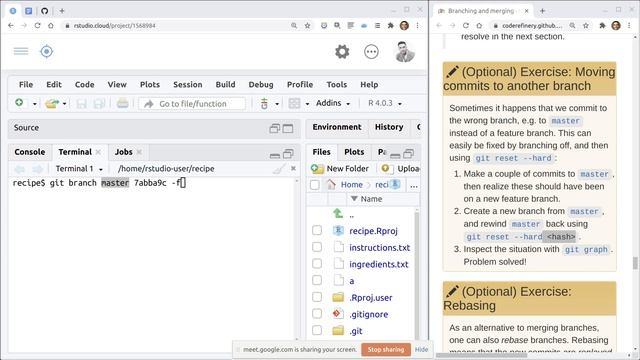Screen dimensions: 640x360
Task: Tick the checkbox next to instructions.txt
Action: [317, 247]
